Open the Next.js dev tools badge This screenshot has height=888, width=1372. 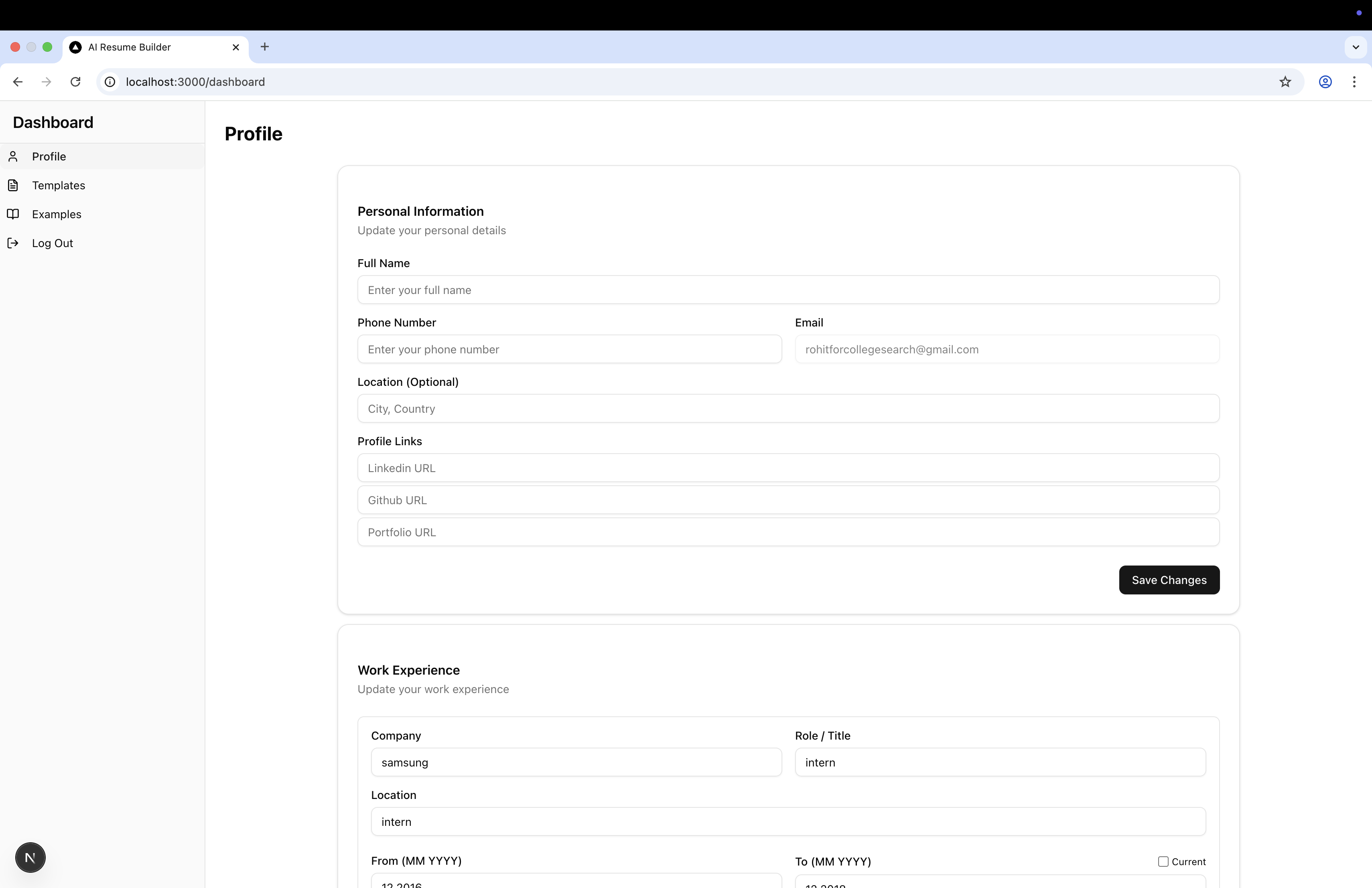pos(30,858)
